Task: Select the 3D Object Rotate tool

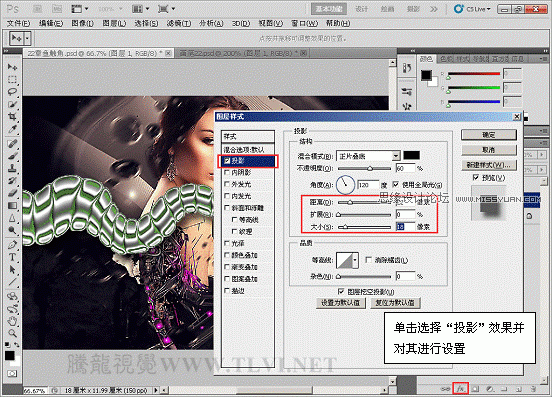Action: point(12,296)
